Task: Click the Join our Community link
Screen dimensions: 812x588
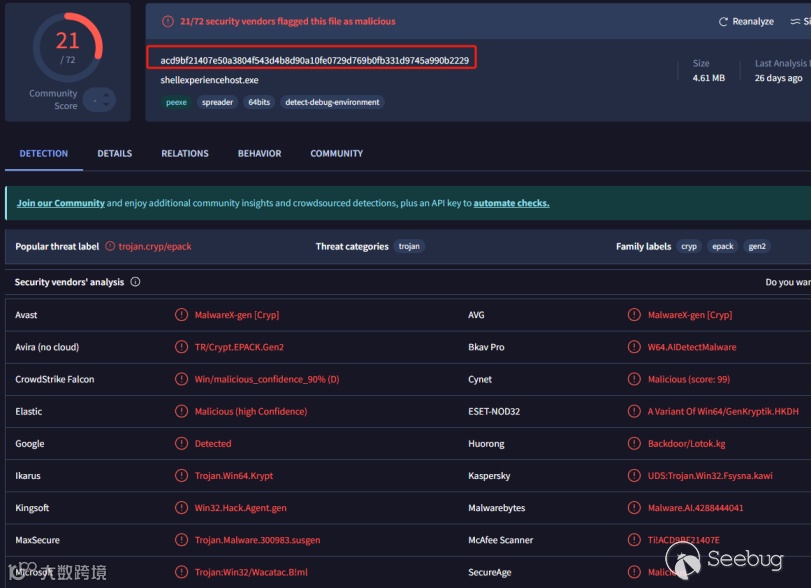Action: (61, 203)
